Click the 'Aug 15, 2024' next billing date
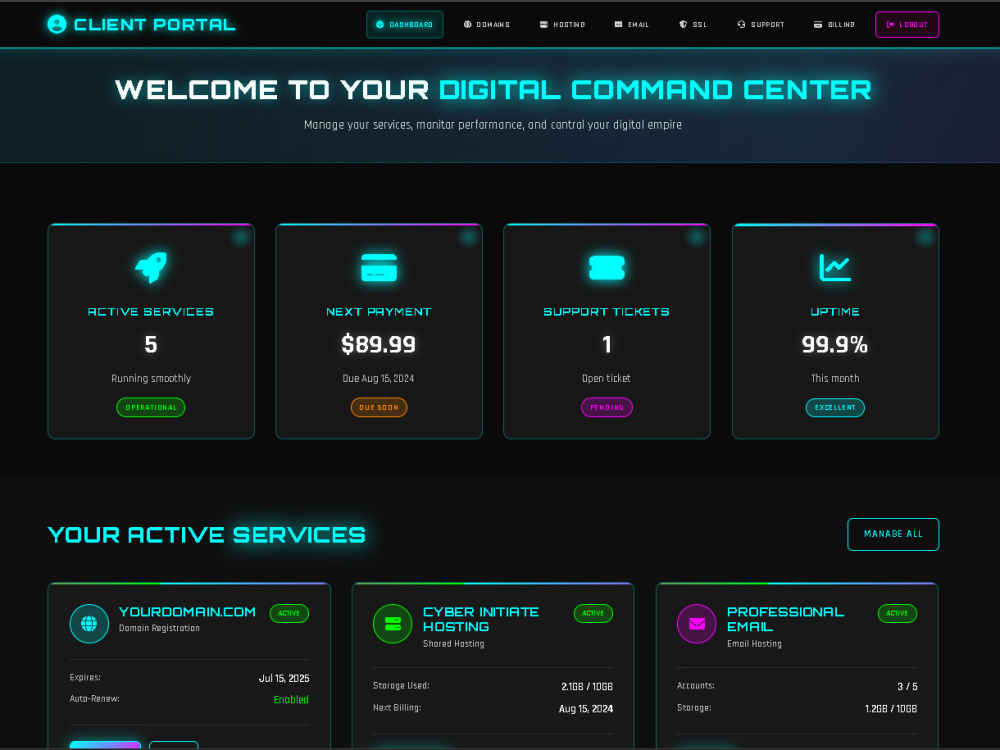This screenshot has height=750, width=1000. [585, 709]
